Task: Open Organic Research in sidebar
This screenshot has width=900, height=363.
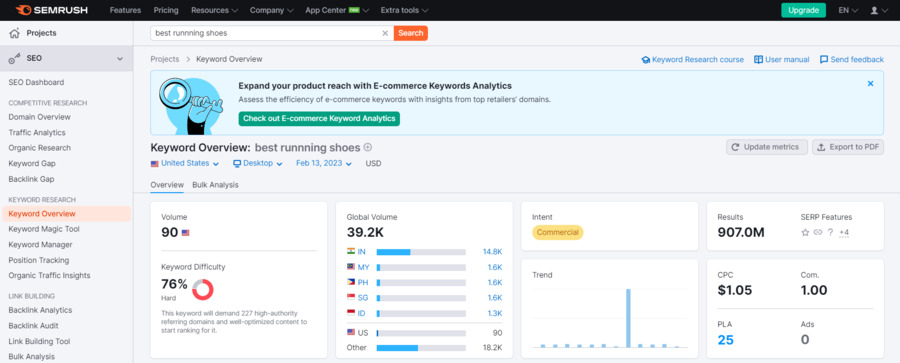Action: pos(40,148)
